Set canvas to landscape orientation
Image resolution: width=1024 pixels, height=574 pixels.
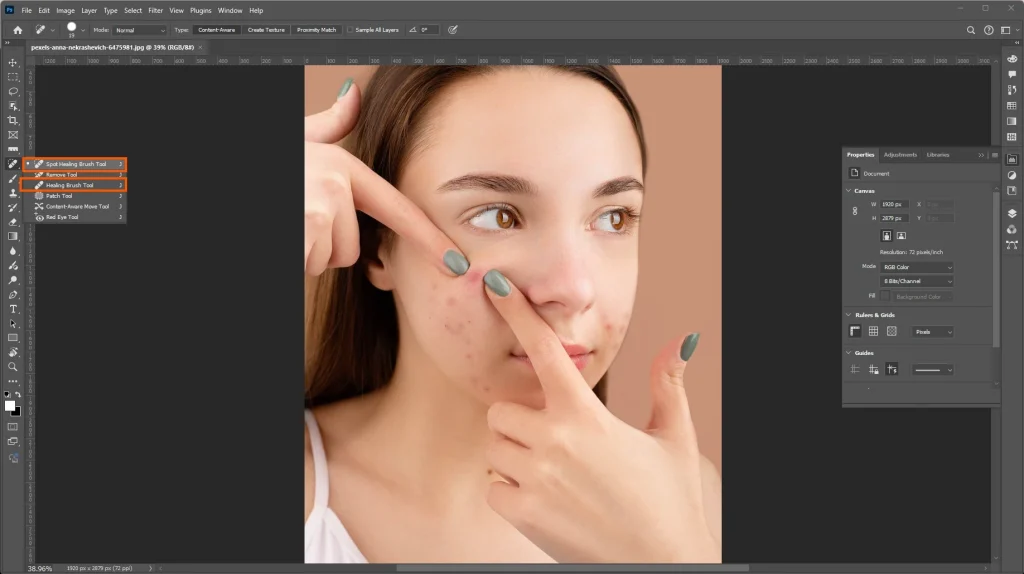coord(901,236)
